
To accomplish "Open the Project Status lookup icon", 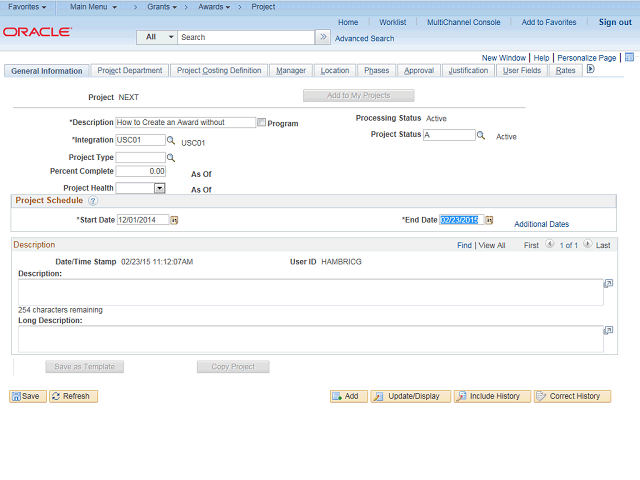I will pyautogui.click(x=481, y=135).
